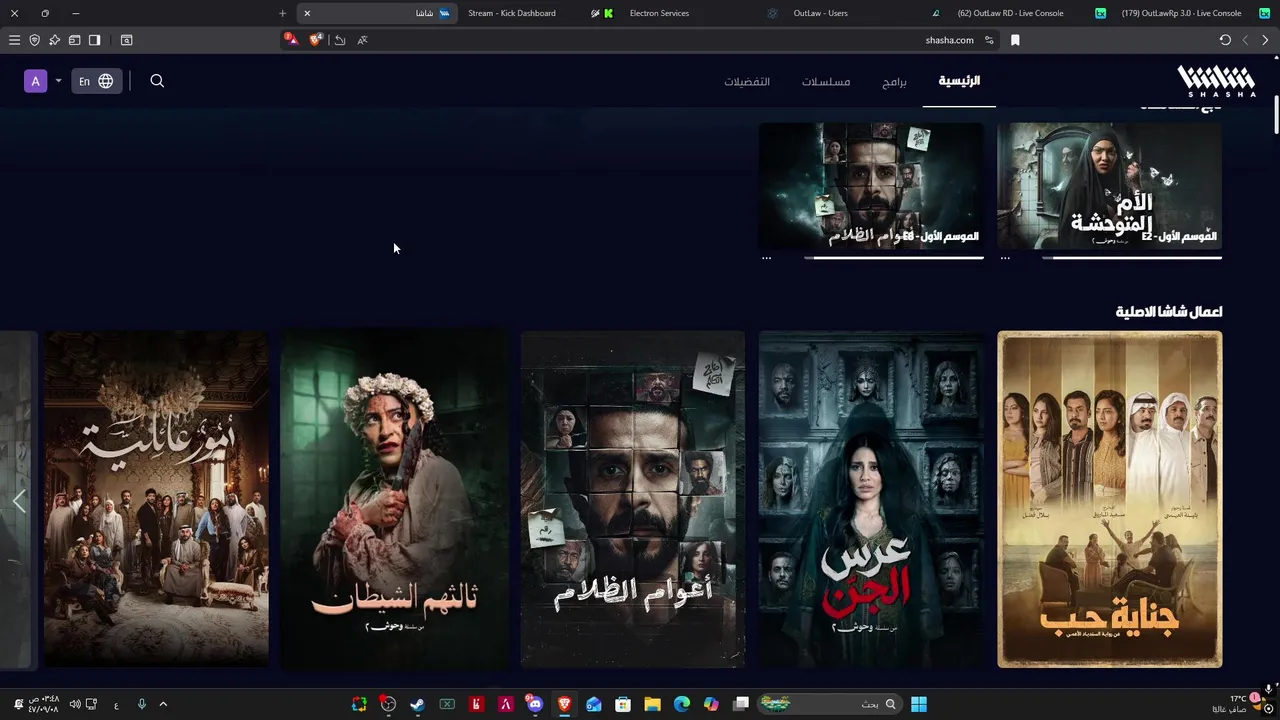This screenshot has height=720, width=1280.
Task: Open the برامج programs tab
Action: (894, 81)
